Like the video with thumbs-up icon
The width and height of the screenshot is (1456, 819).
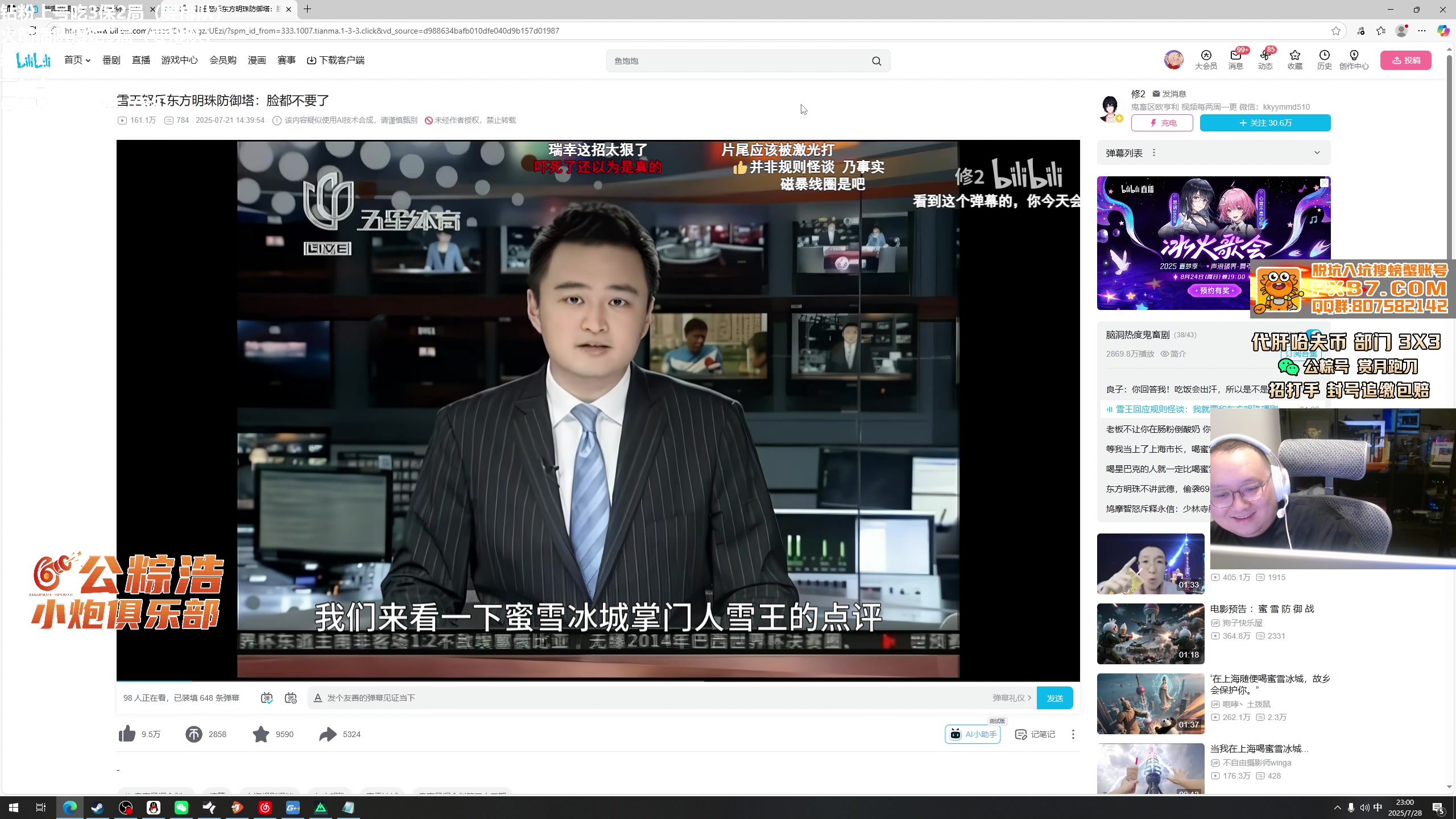pyautogui.click(x=127, y=734)
